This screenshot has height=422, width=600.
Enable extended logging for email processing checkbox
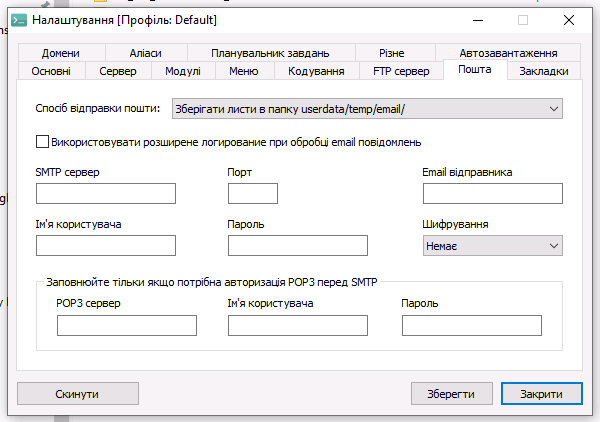pyautogui.click(x=42, y=142)
